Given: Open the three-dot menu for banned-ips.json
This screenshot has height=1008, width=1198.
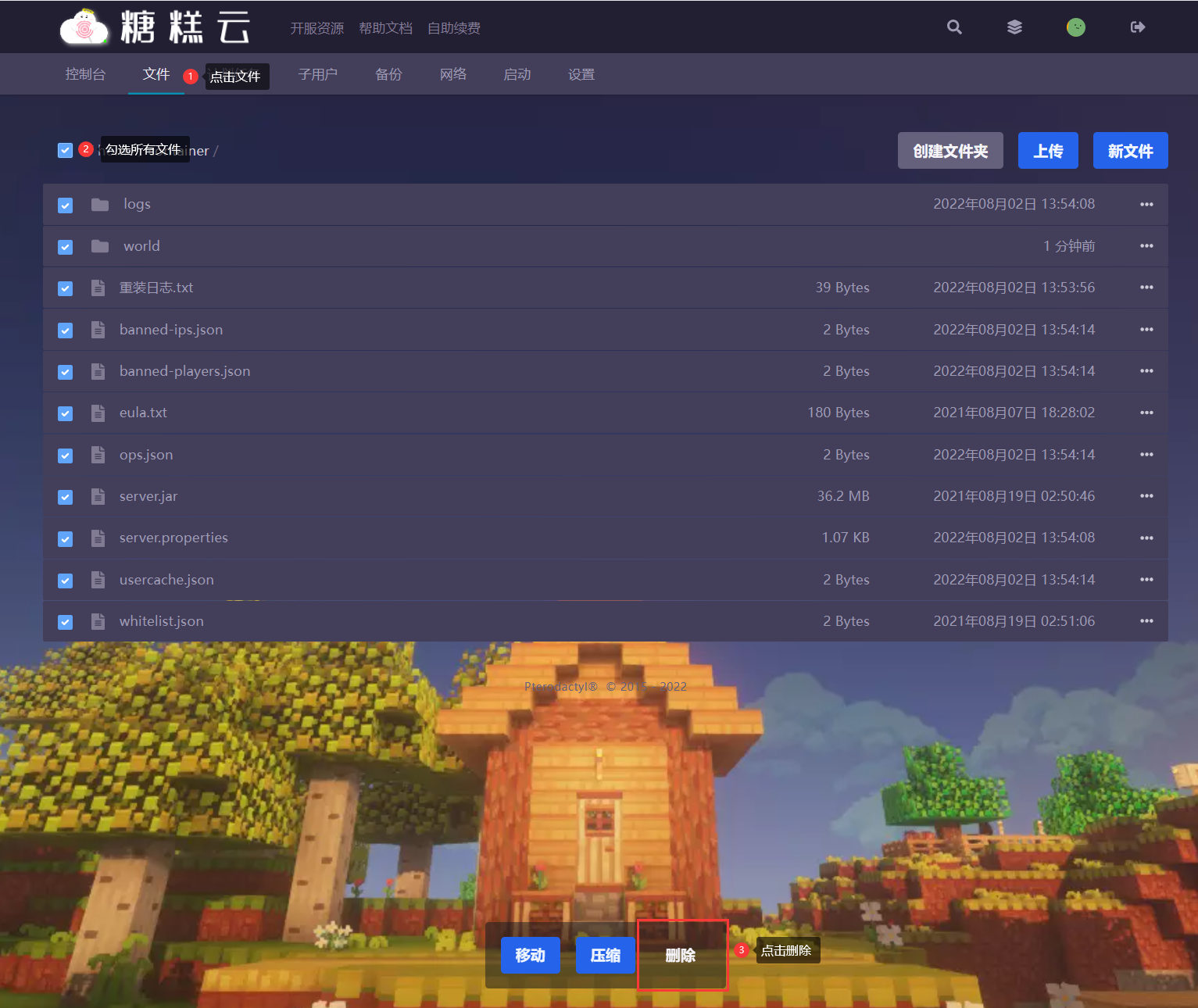Looking at the screenshot, I should tap(1146, 330).
